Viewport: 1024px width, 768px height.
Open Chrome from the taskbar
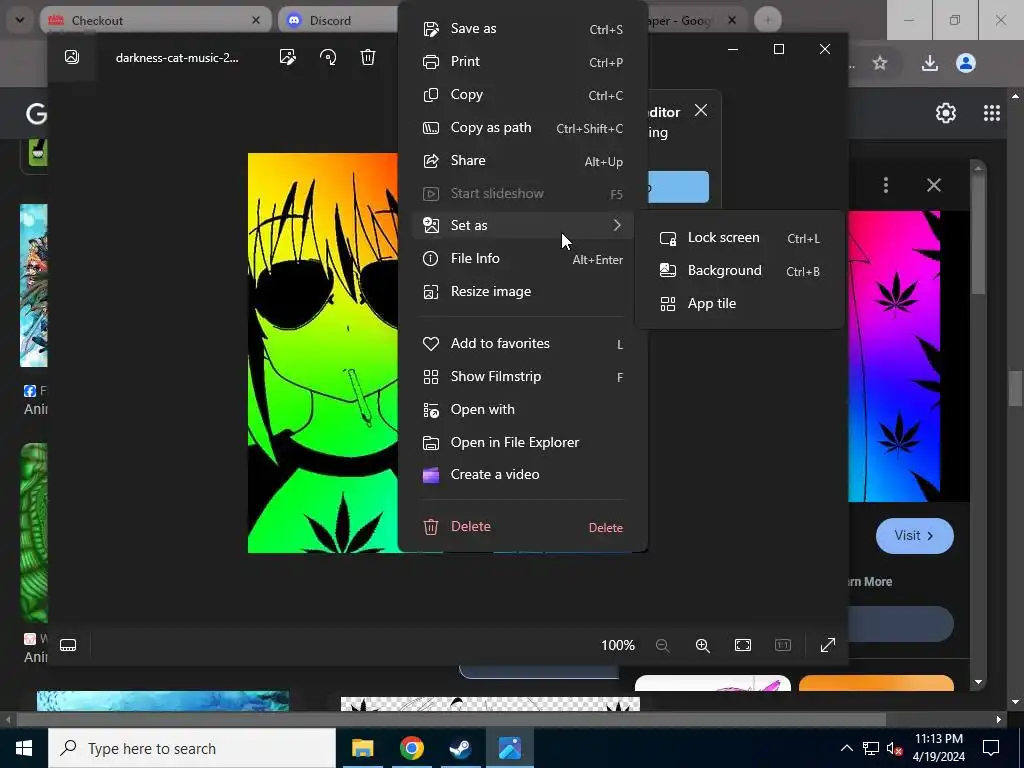[x=411, y=748]
